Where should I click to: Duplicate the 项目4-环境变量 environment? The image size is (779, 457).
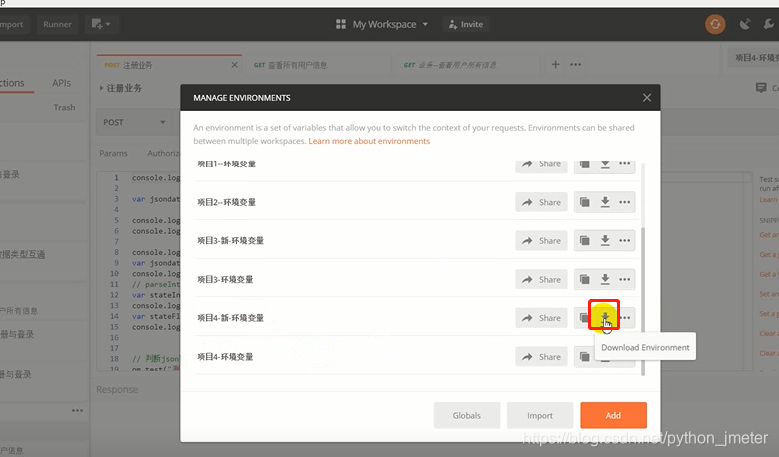(585, 357)
